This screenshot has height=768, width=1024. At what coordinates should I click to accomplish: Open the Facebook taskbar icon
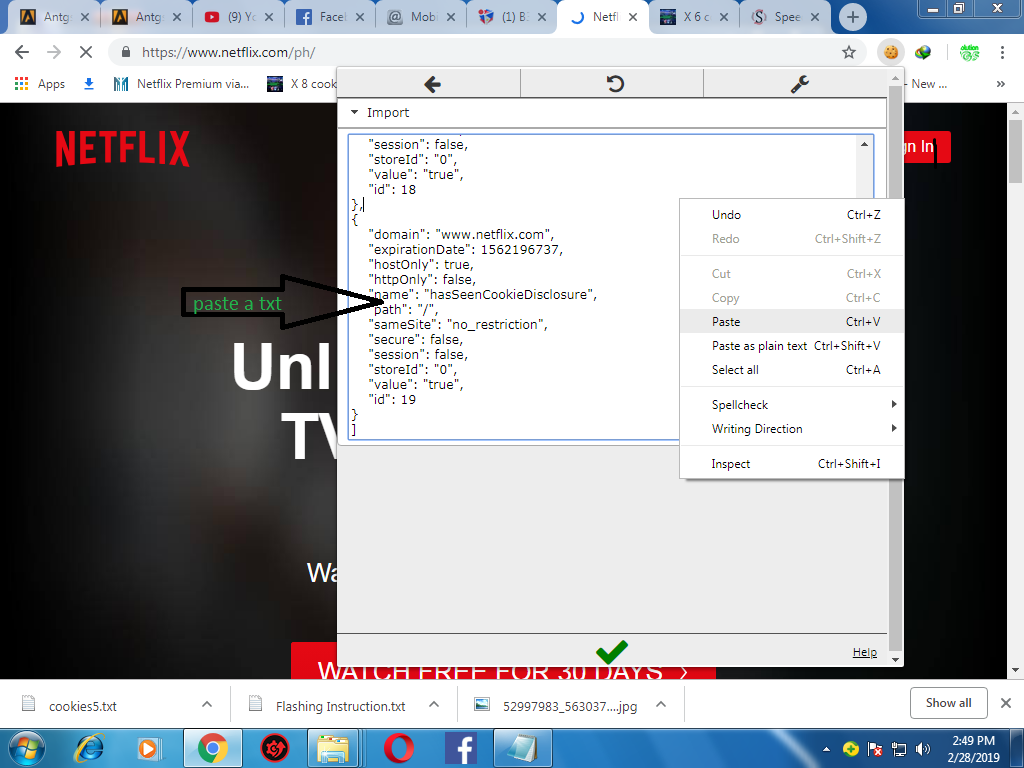point(460,748)
